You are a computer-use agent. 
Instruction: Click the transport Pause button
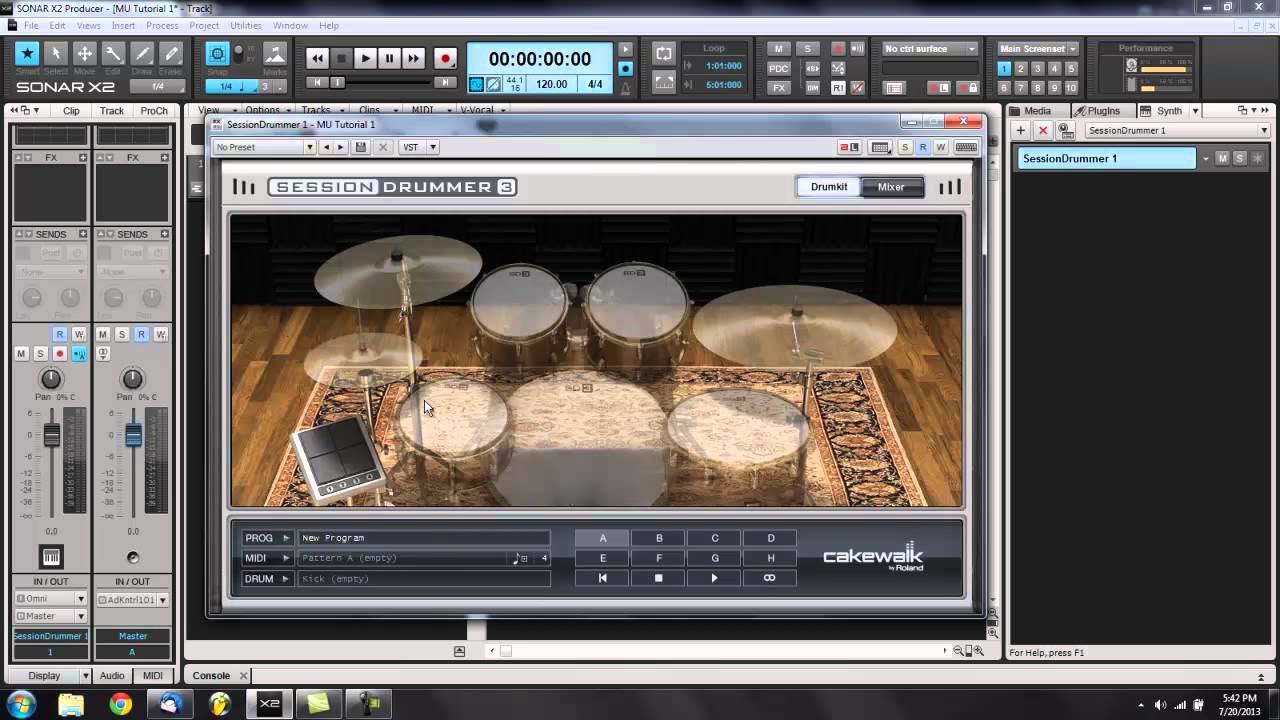tap(389, 59)
